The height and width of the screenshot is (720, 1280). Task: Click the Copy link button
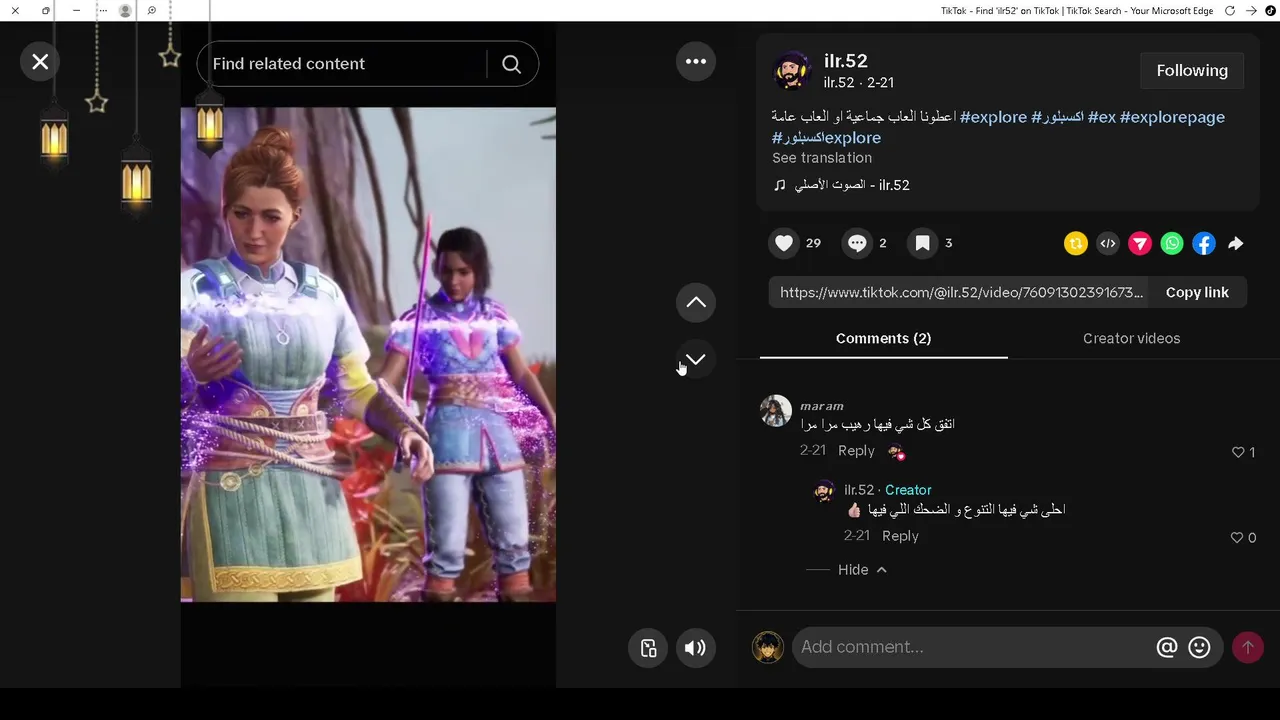pyautogui.click(x=1197, y=292)
